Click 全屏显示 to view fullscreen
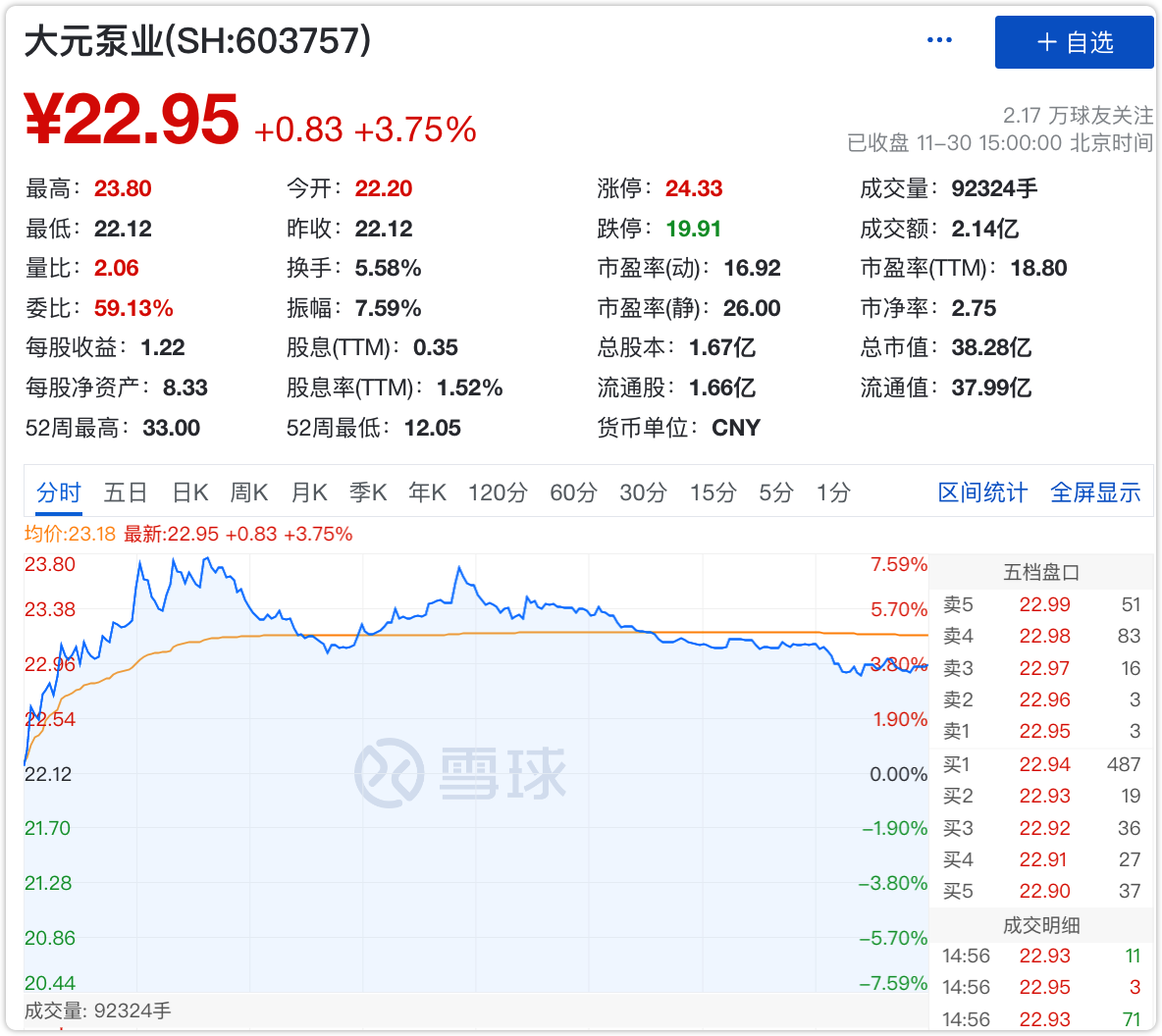Screen dimensions: 1162x1036 click(x=1095, y=492)
